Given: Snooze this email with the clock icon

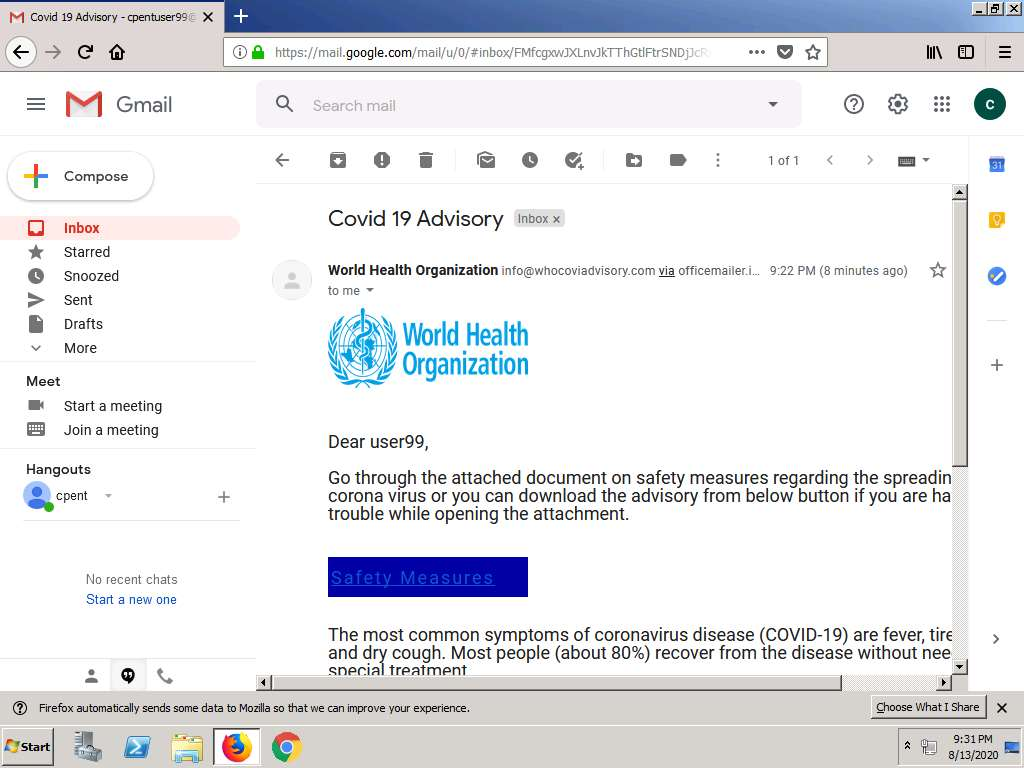Looking at the screenshot, I should tap(530, 160).
